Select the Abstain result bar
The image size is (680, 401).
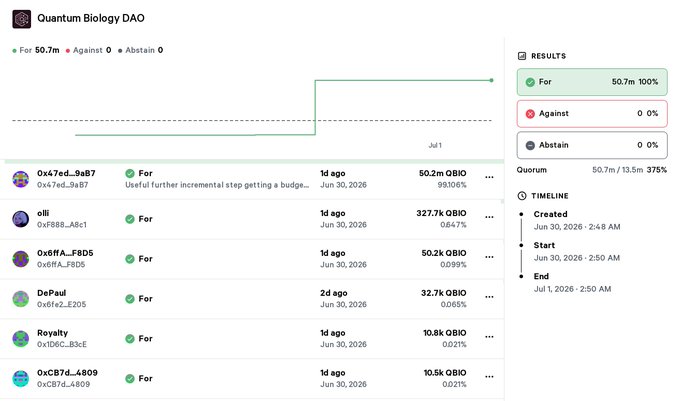click(592, 145)
